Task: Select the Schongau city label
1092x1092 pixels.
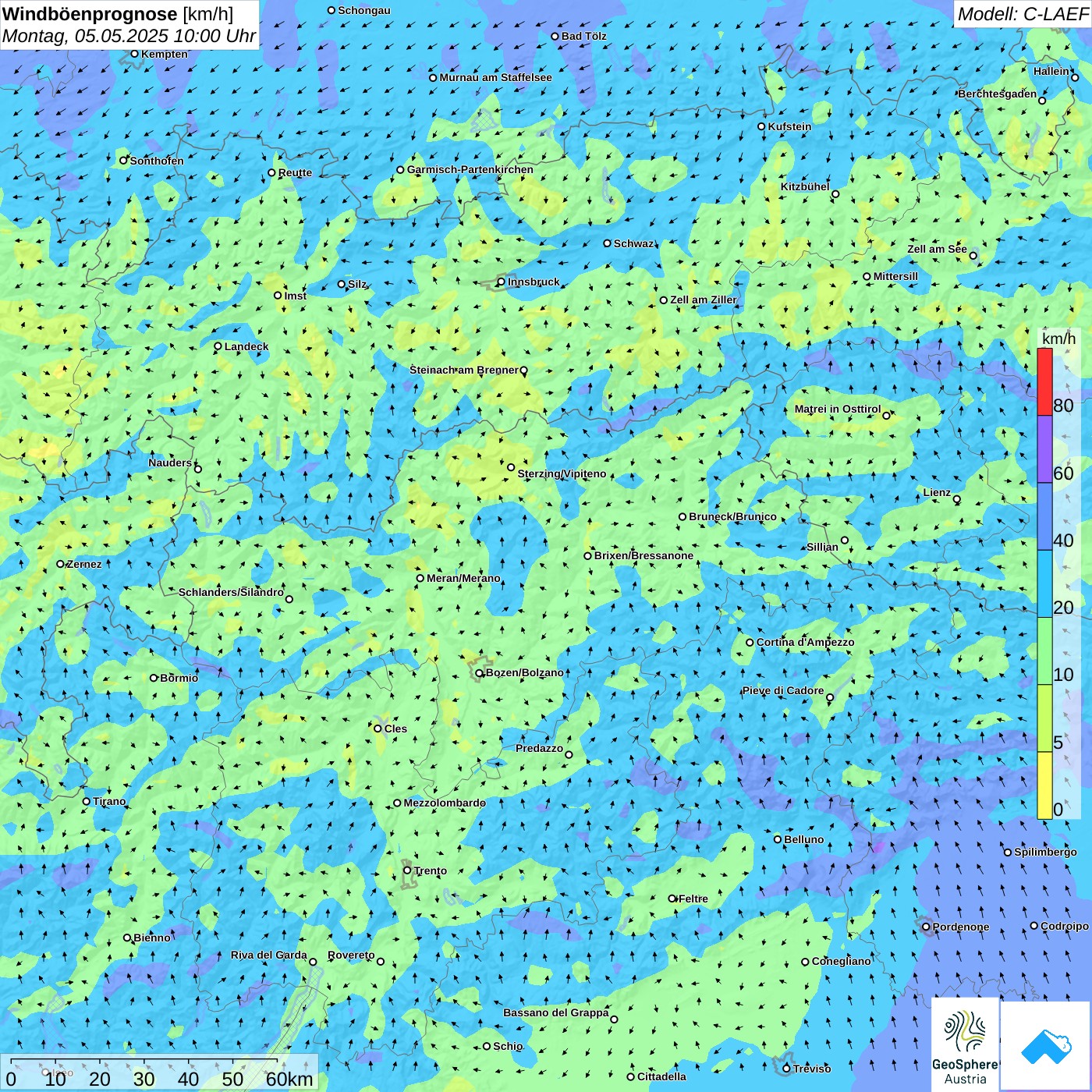Action: (x=364, y=10)
